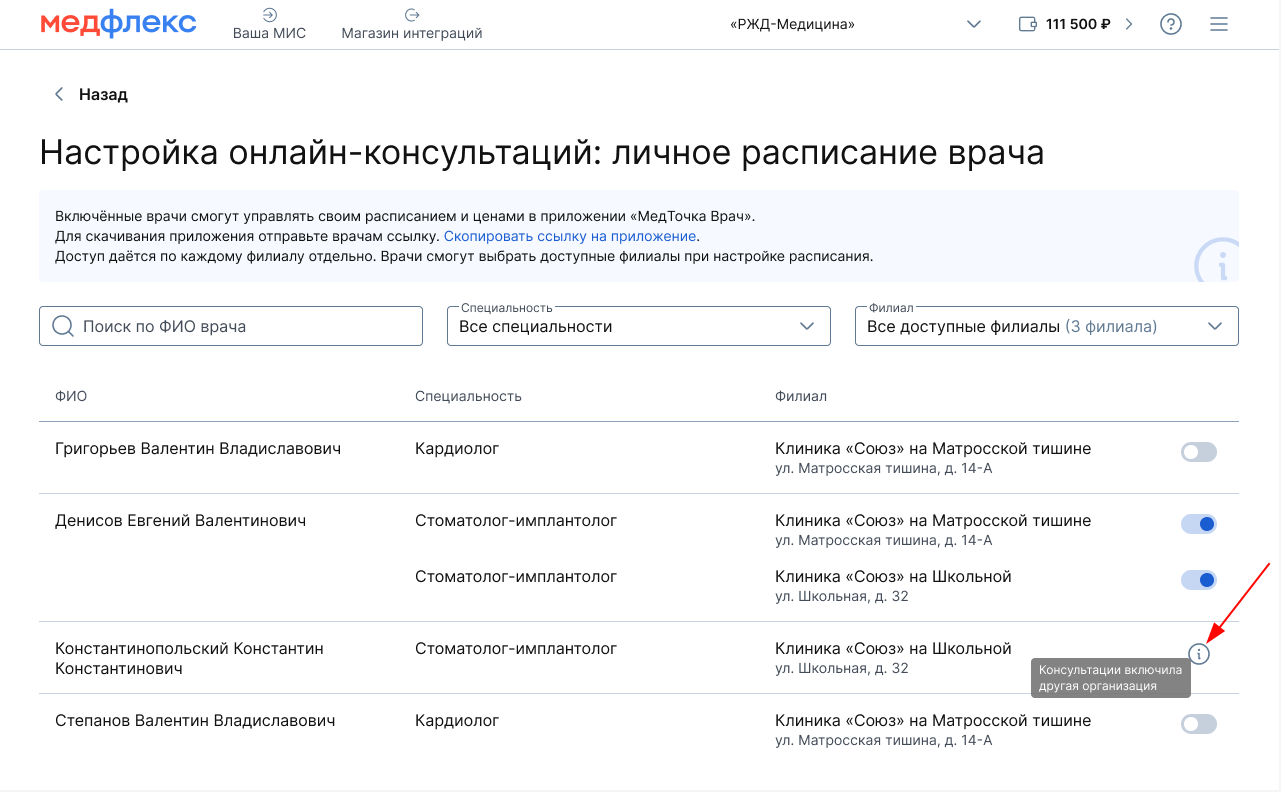Viewport: 1281px width, 792px height.
Task: Enable toggle for Степанов Валентин Владиславович
Action: click(x=1199, y=724)
